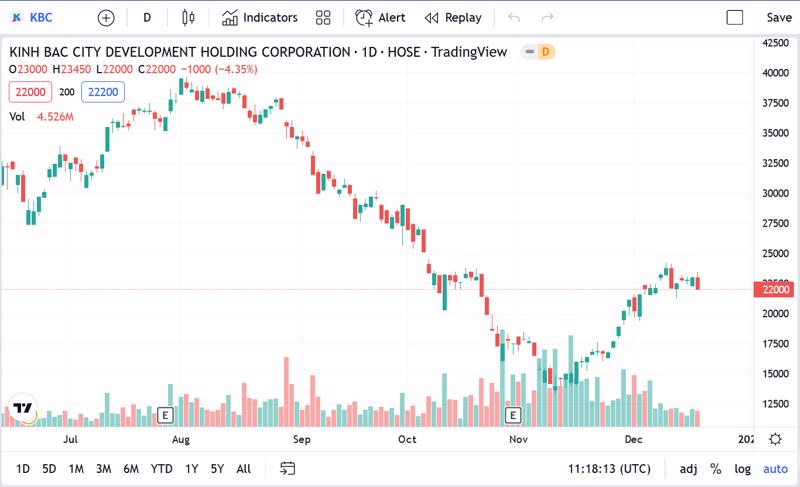Click the Save button
Viewport: 800px width, 487px height.
(x=779, y=17)
